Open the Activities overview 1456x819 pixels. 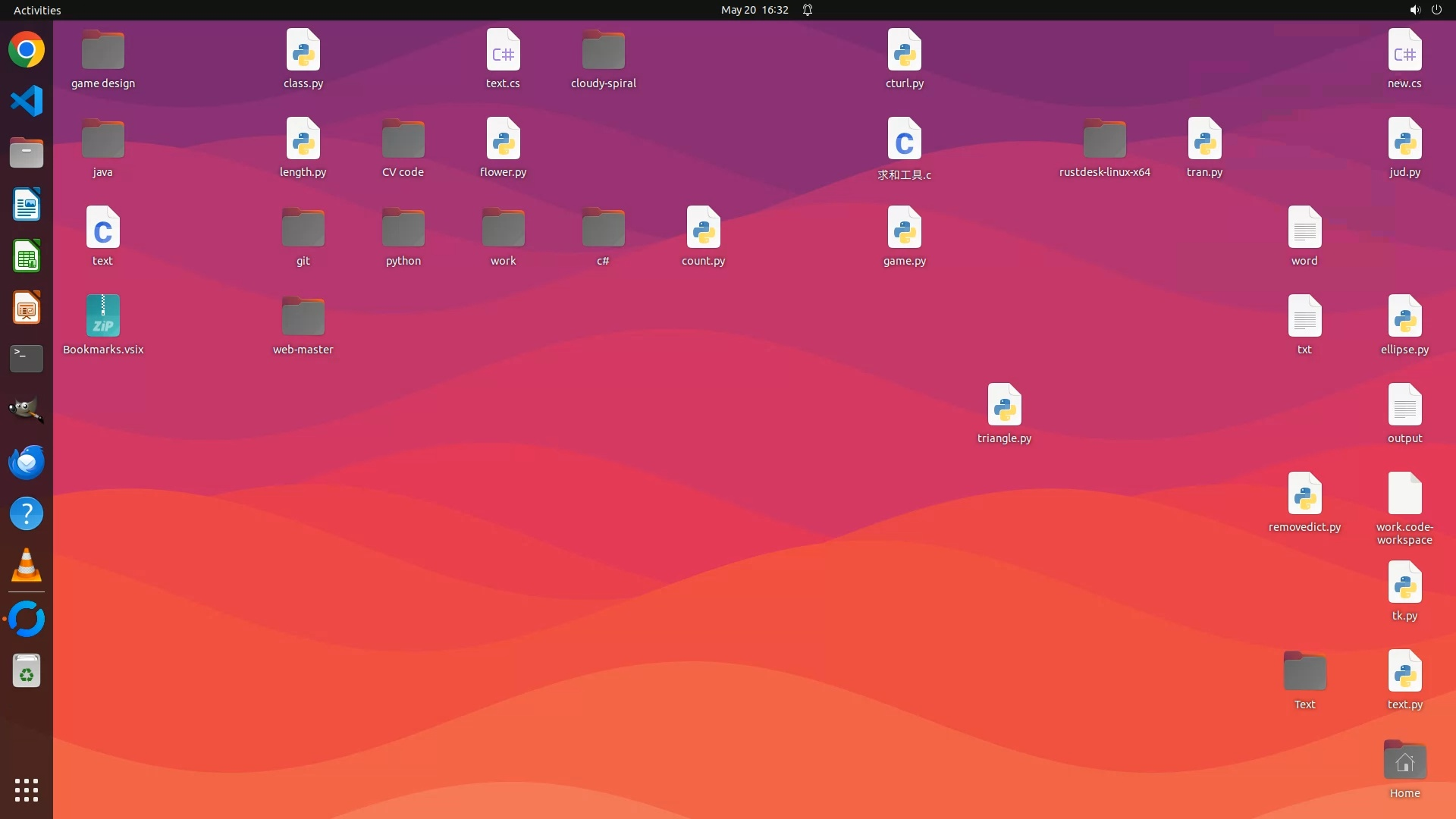tap(37, 10)
